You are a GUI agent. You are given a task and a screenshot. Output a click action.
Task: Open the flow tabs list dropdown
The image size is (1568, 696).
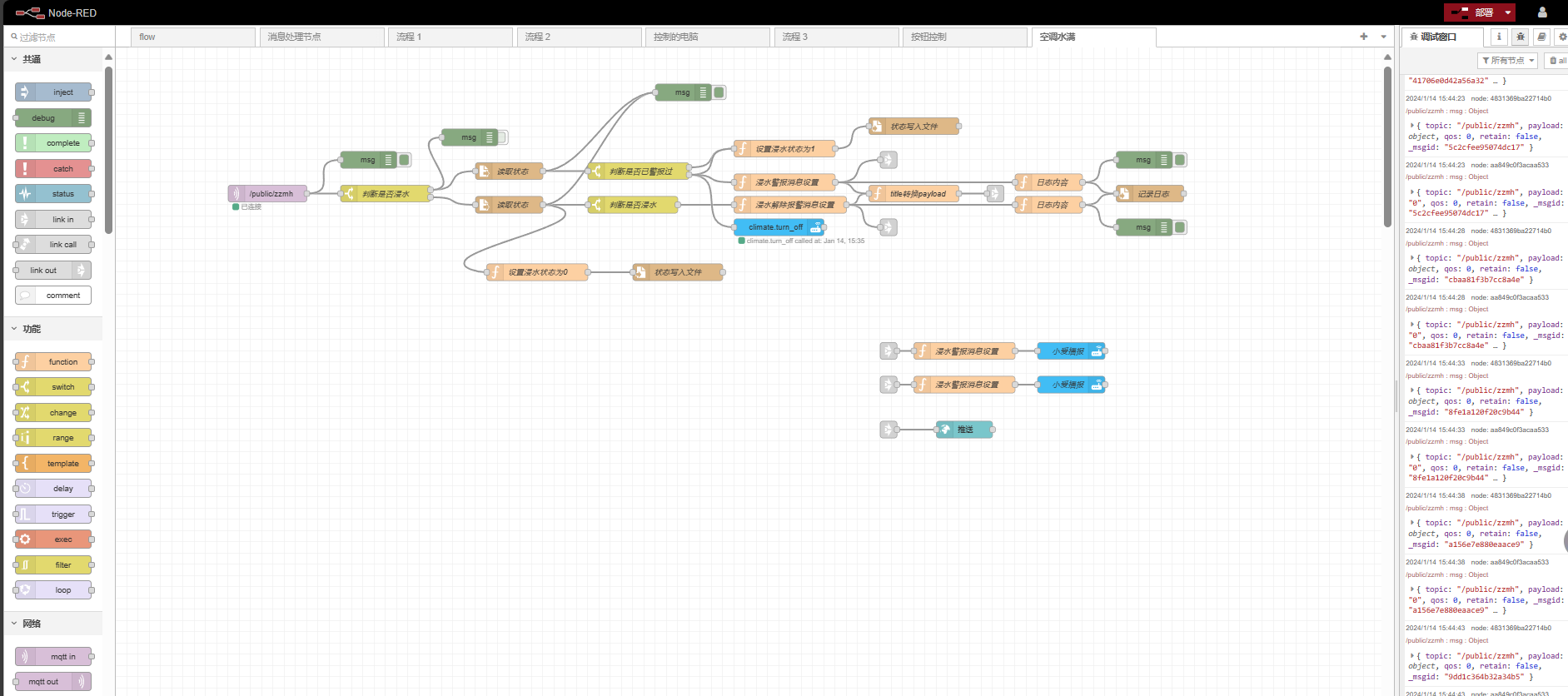tap(1384, 37)
